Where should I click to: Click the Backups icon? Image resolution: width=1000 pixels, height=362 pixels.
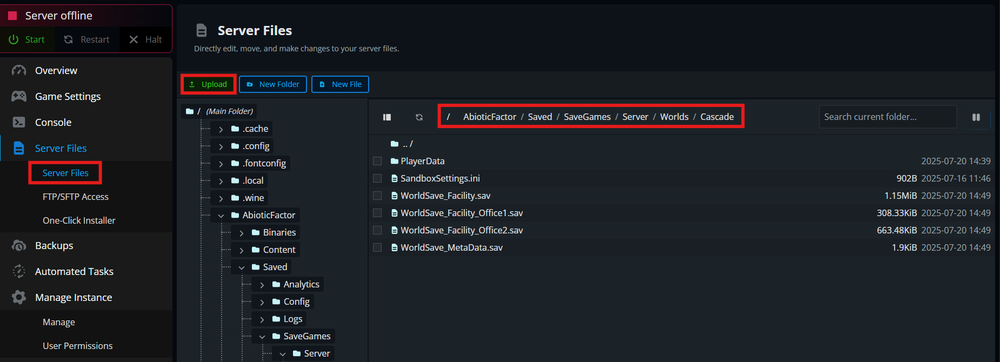pyautogui.click(x=19, y=245)
